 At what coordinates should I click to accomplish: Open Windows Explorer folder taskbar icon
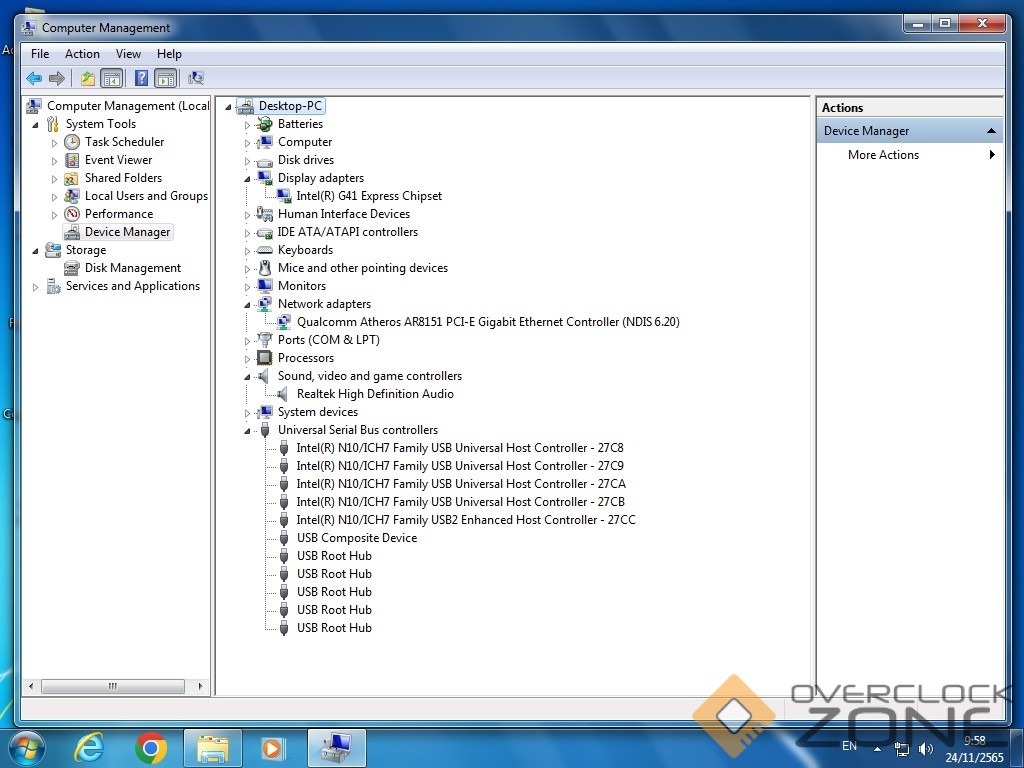click(x=212, y=748)
